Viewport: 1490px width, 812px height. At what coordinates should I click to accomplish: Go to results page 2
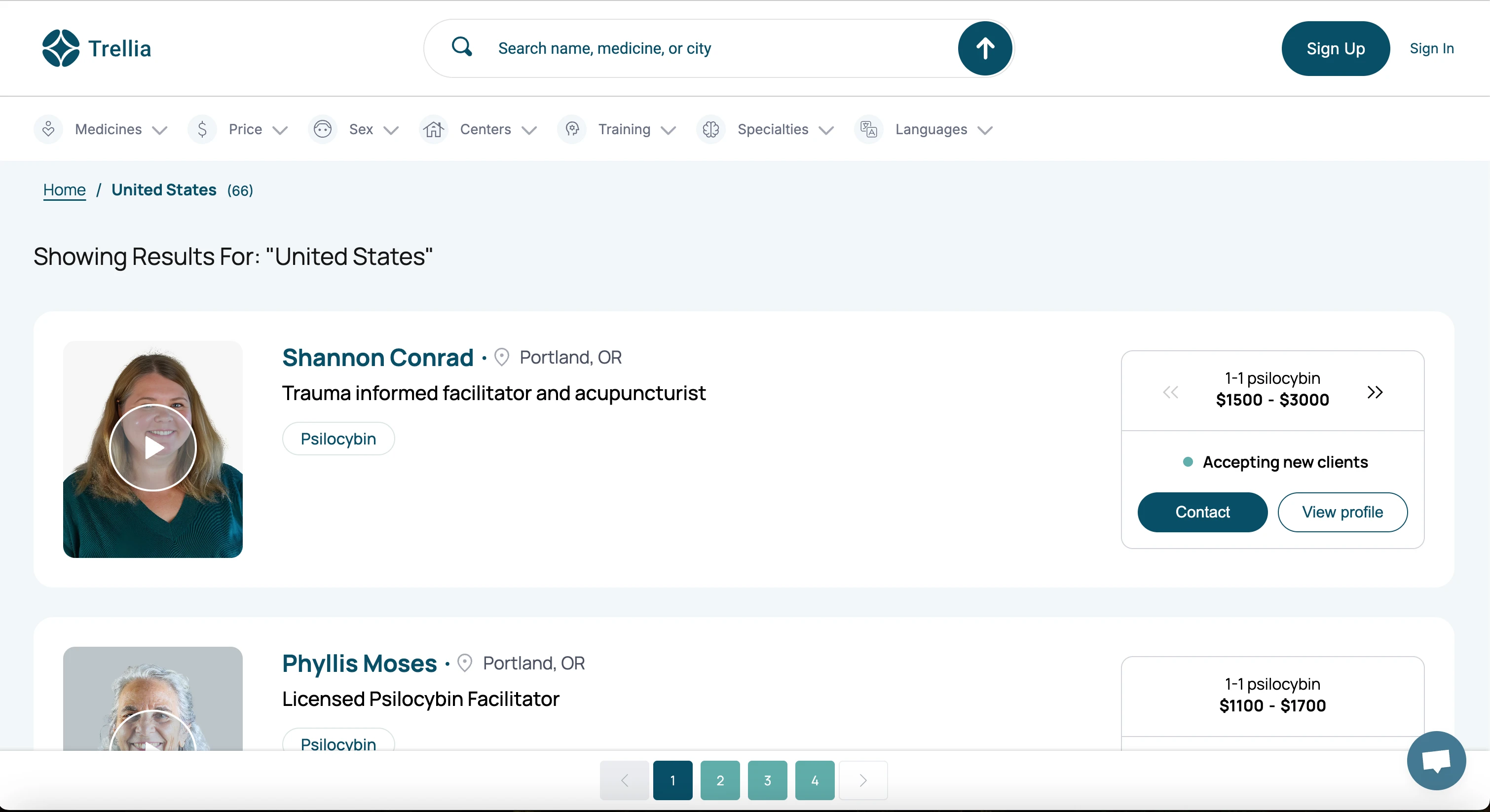[720, 780]
